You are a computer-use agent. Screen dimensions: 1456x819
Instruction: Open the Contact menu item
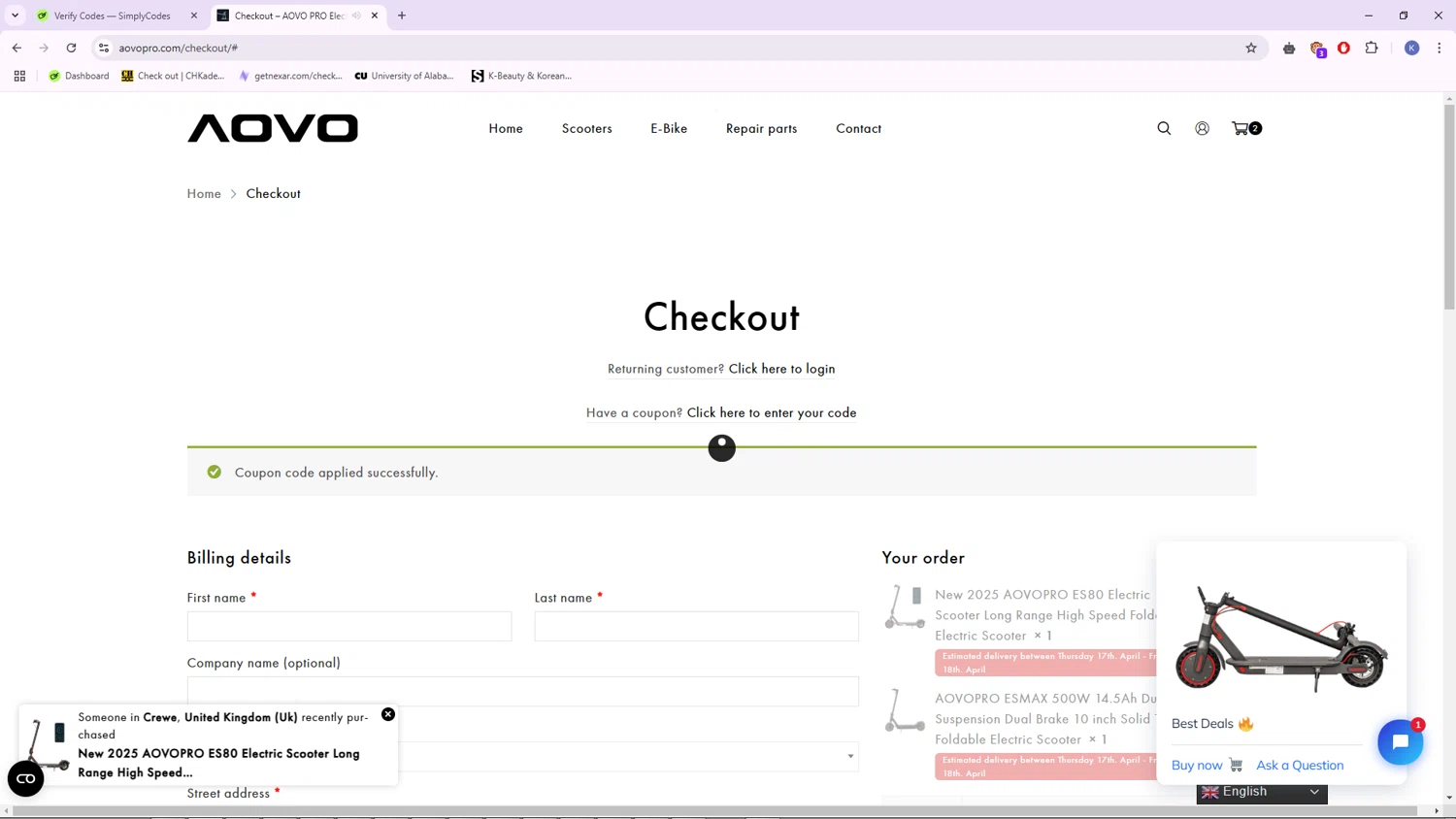coord(859,128)
